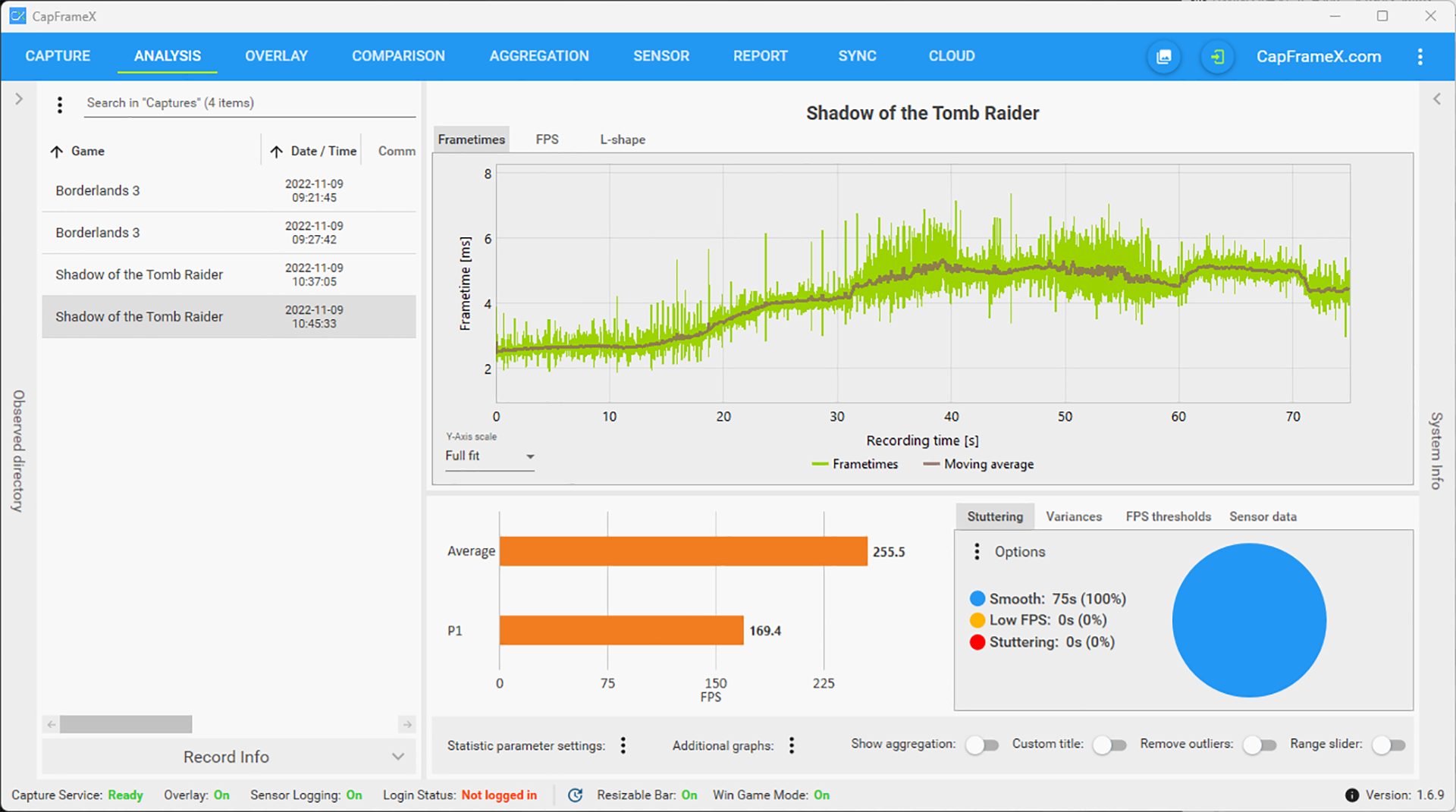Open the three-dot menu in the top-right header
This screenshot has width=1456, height=812.
(1420, 57)
